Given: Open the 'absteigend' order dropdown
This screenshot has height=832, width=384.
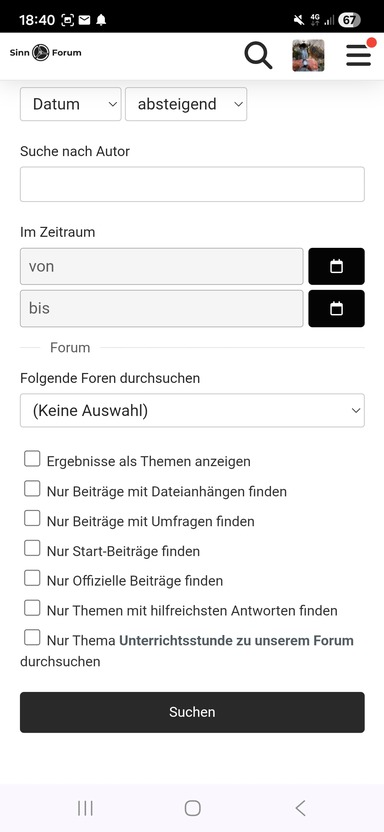Looking at the screenshot, I should click(186, 104).
